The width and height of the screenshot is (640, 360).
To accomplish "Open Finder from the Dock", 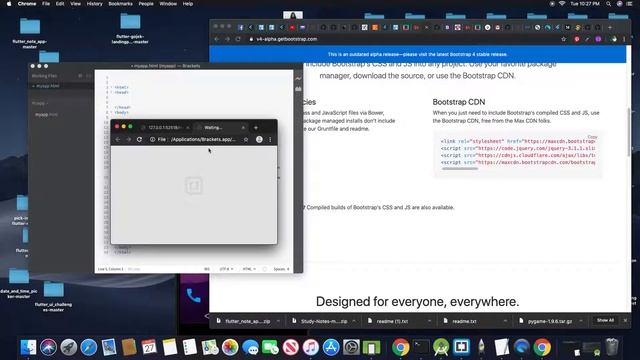I will pos(28,347).
